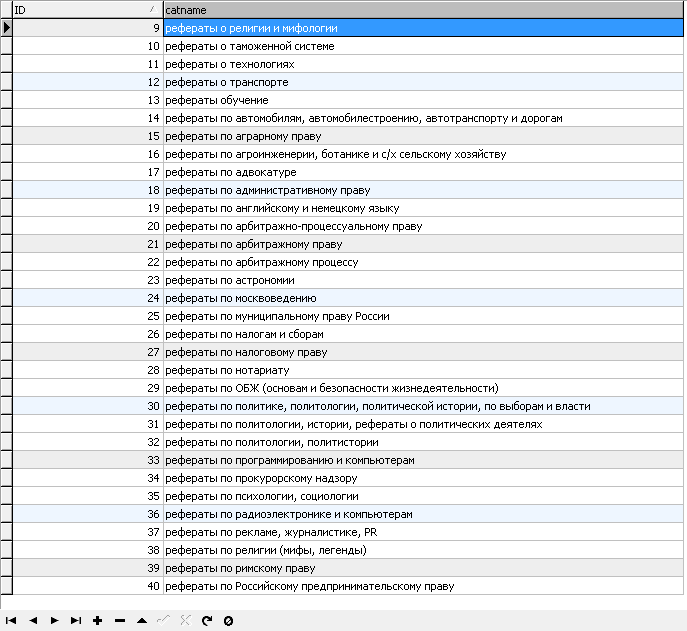The height and width of the screenshot is (631, 687).
Task: Jump to last record in navigator
Action: point(76,621)
